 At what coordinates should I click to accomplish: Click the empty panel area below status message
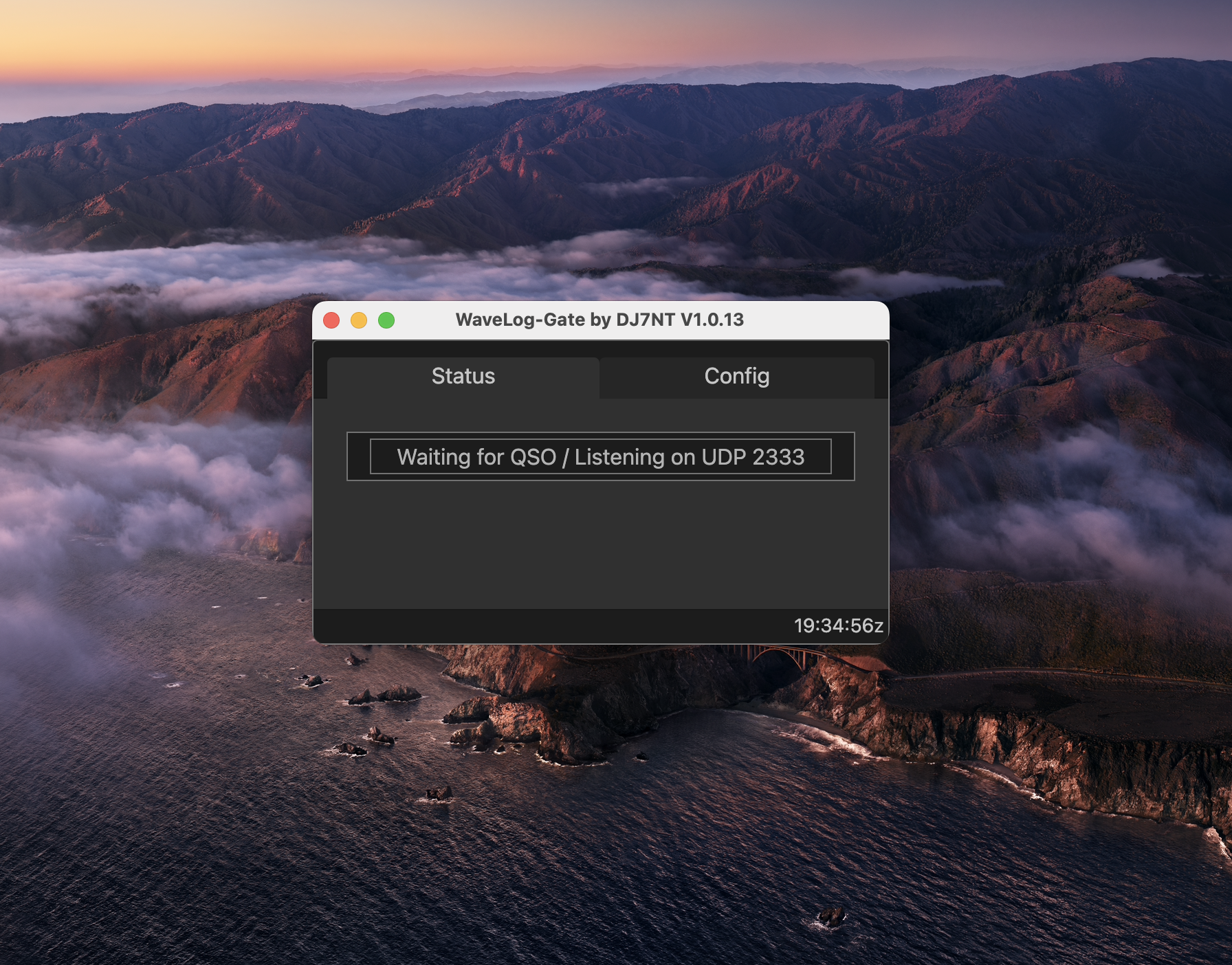click(600, 543)
